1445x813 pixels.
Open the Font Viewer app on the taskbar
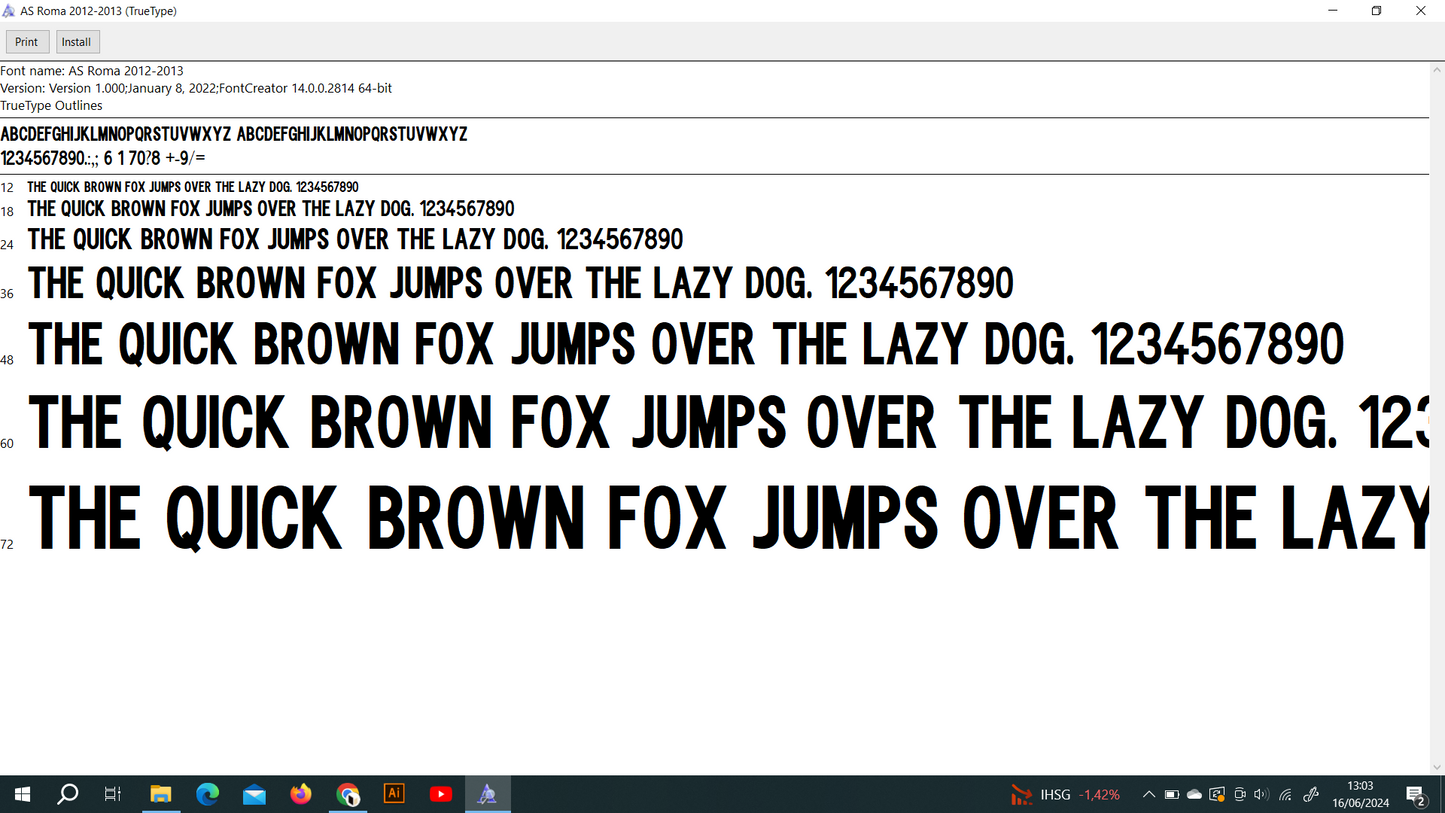pyautogui.click(x=487, y=793)
